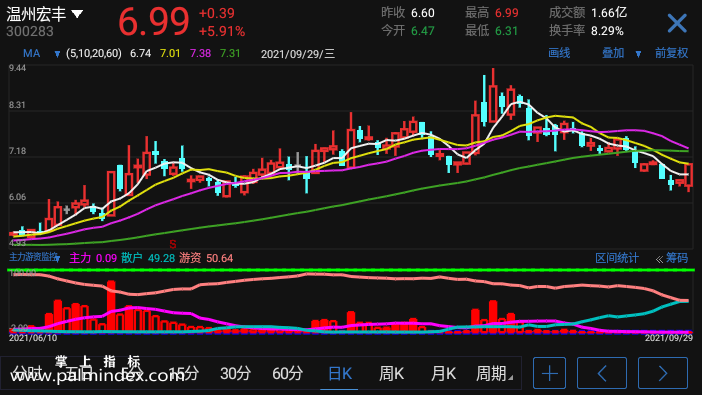
Task: Select the 月K tab
Action: click(443, 373)
